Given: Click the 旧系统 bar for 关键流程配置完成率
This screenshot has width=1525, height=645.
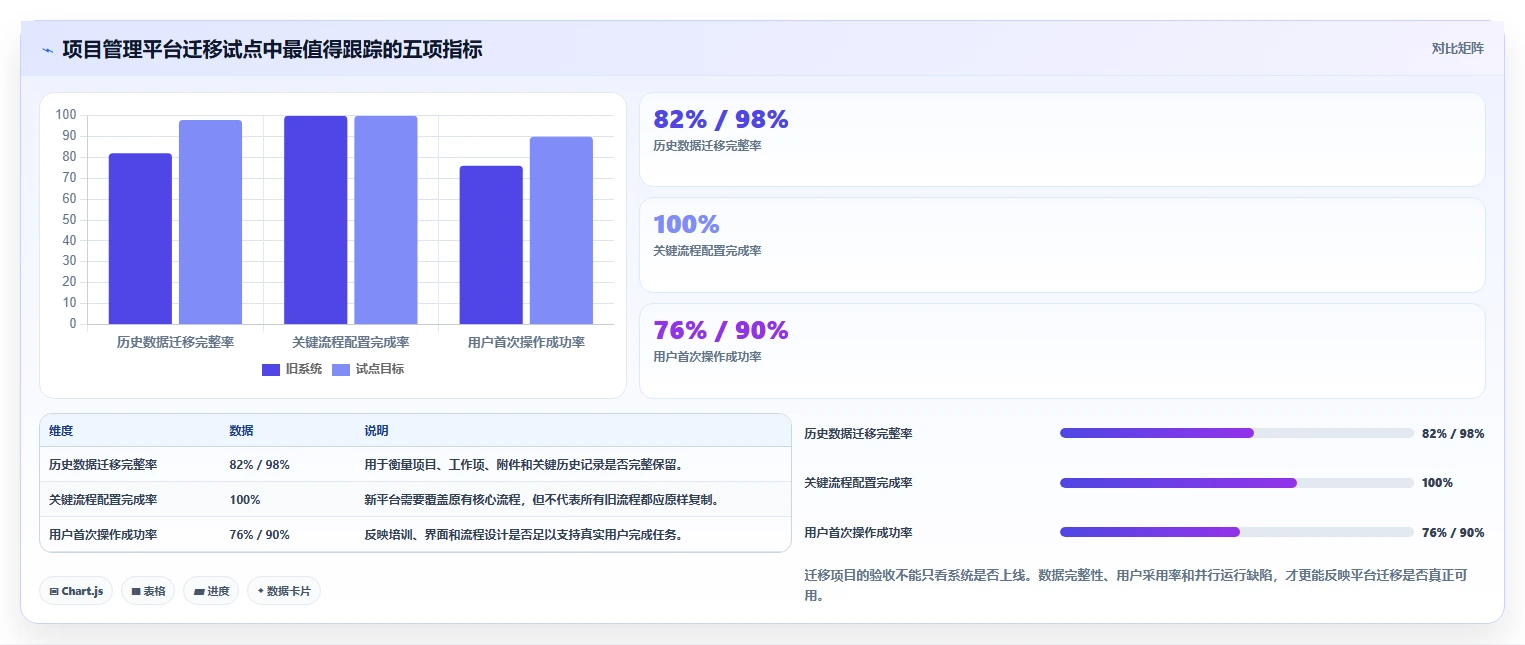Looking at the screenshot, I should coord(316,220).
